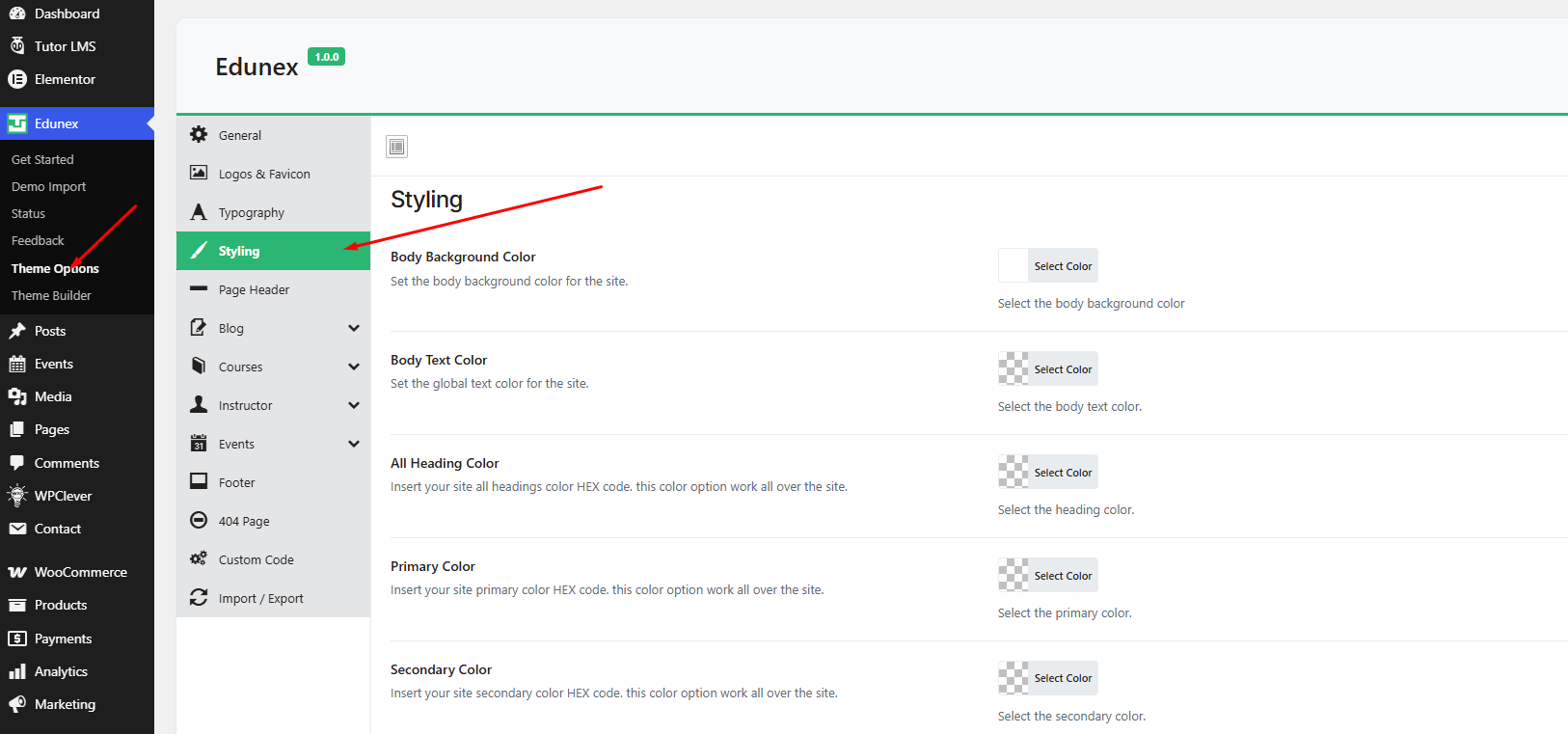This screenshot has width=1568, height=734.
Task: Click the 404 Page circle icon
Action: pos(199,521)
